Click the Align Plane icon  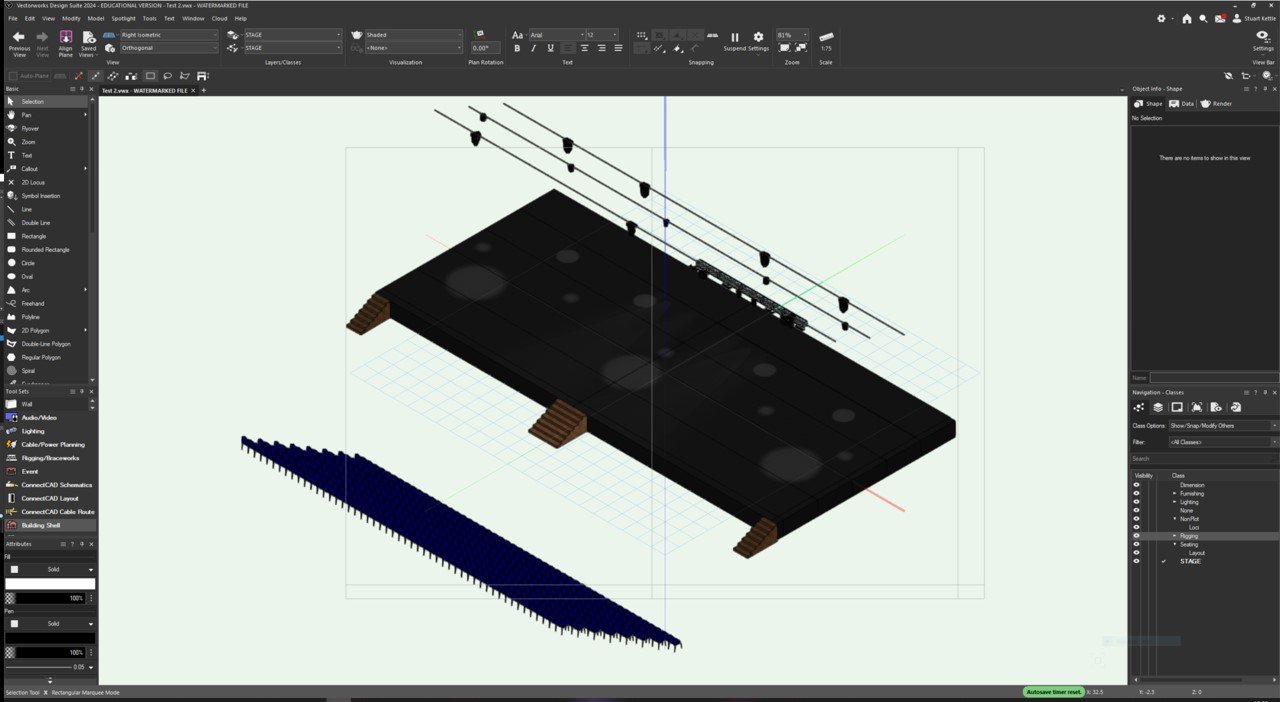coord(66,41)
